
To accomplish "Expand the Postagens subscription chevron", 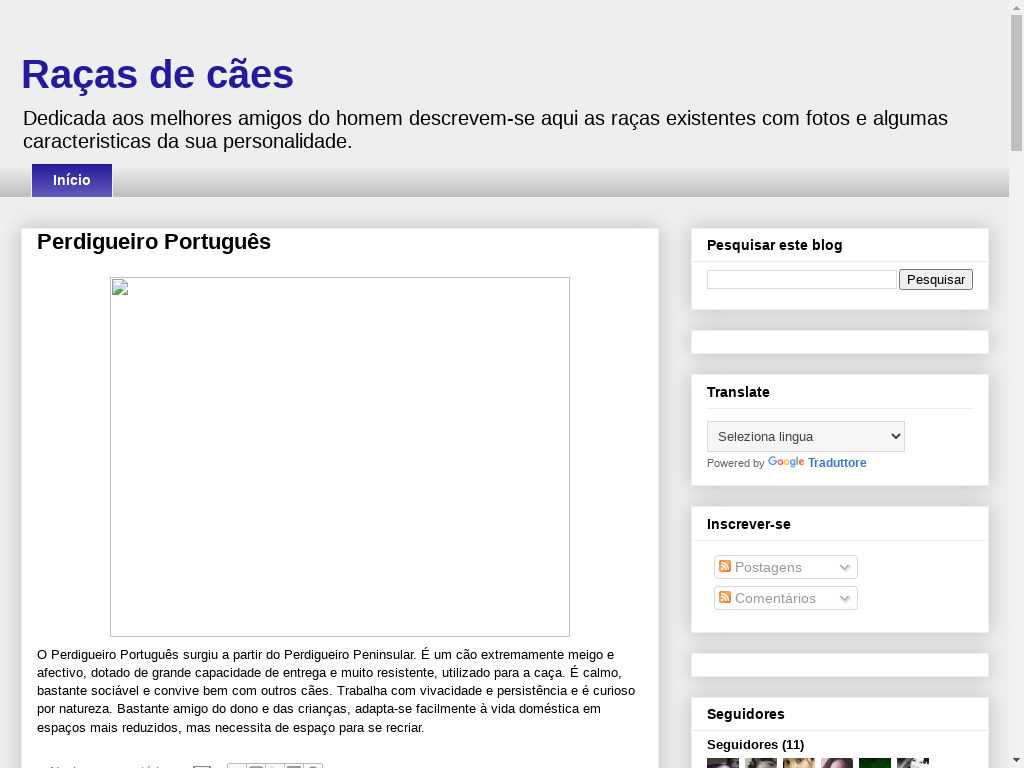I will (845, 568).
